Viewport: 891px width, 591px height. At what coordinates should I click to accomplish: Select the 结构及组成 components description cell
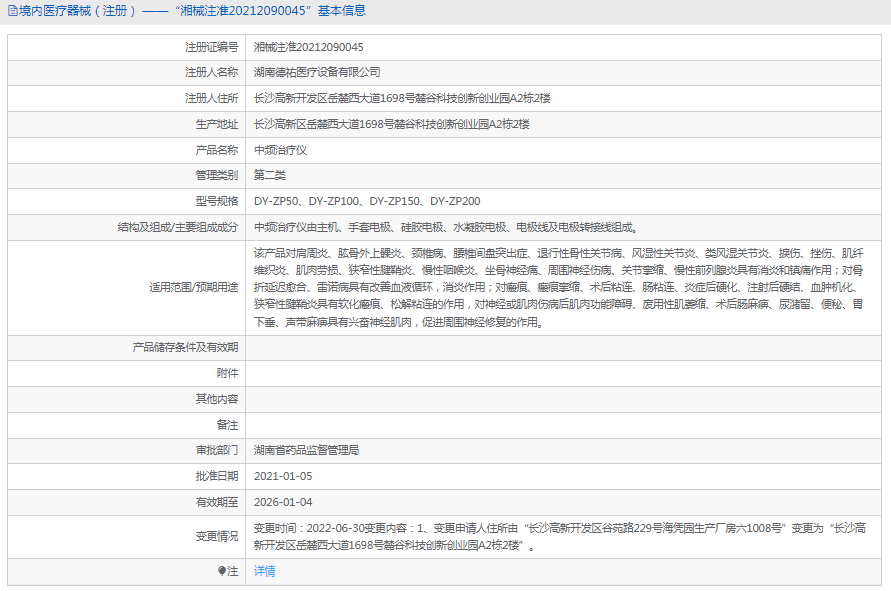pyautogui.click(x=420, y=226)
